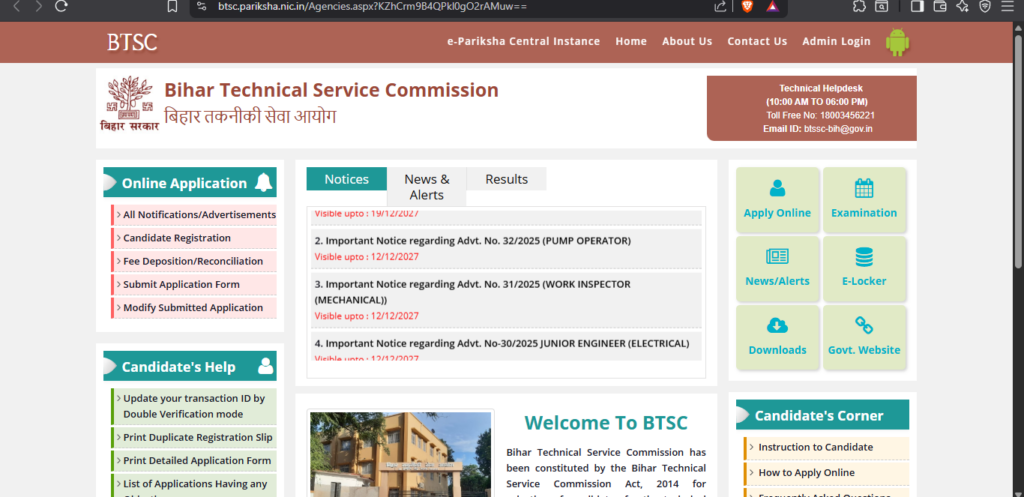Click the Bihar Sarkar tree emblem logo
1024x497 pixels.
[129, 103]
